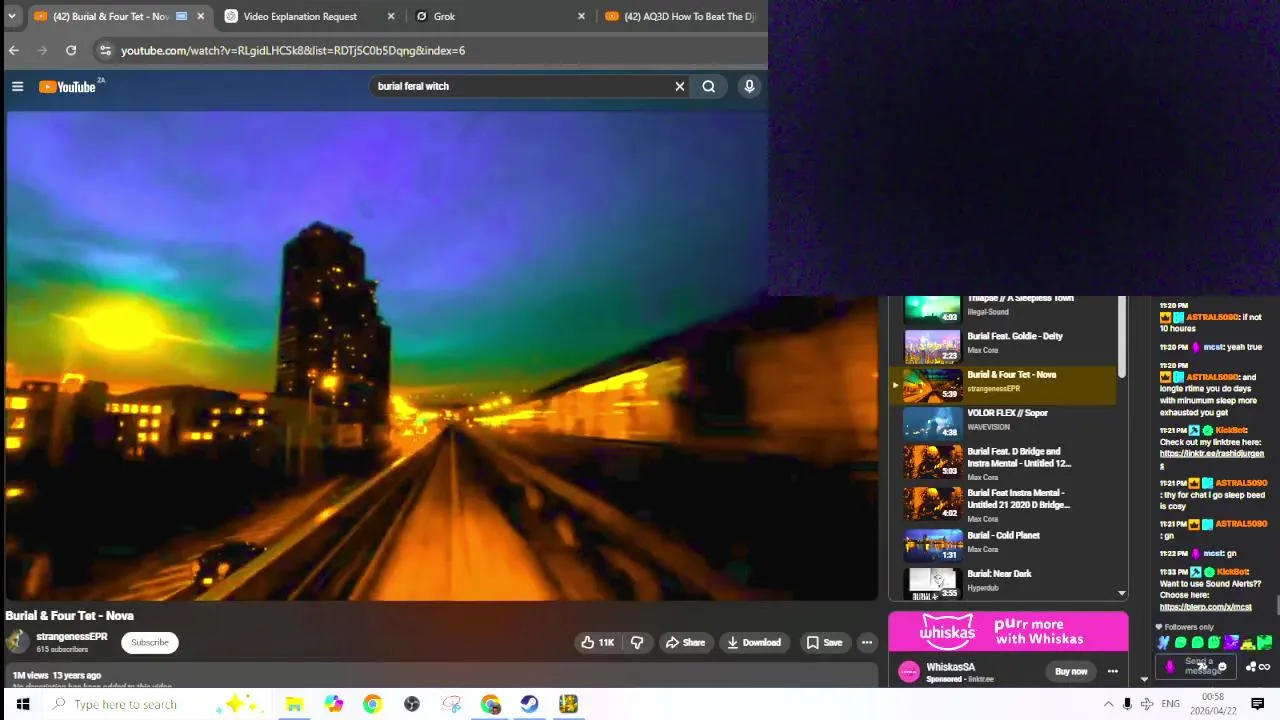Open 'A Sleepless Town' timelapse thumbnail
The image size is (1280, 720).
click(x=933, y=307)
